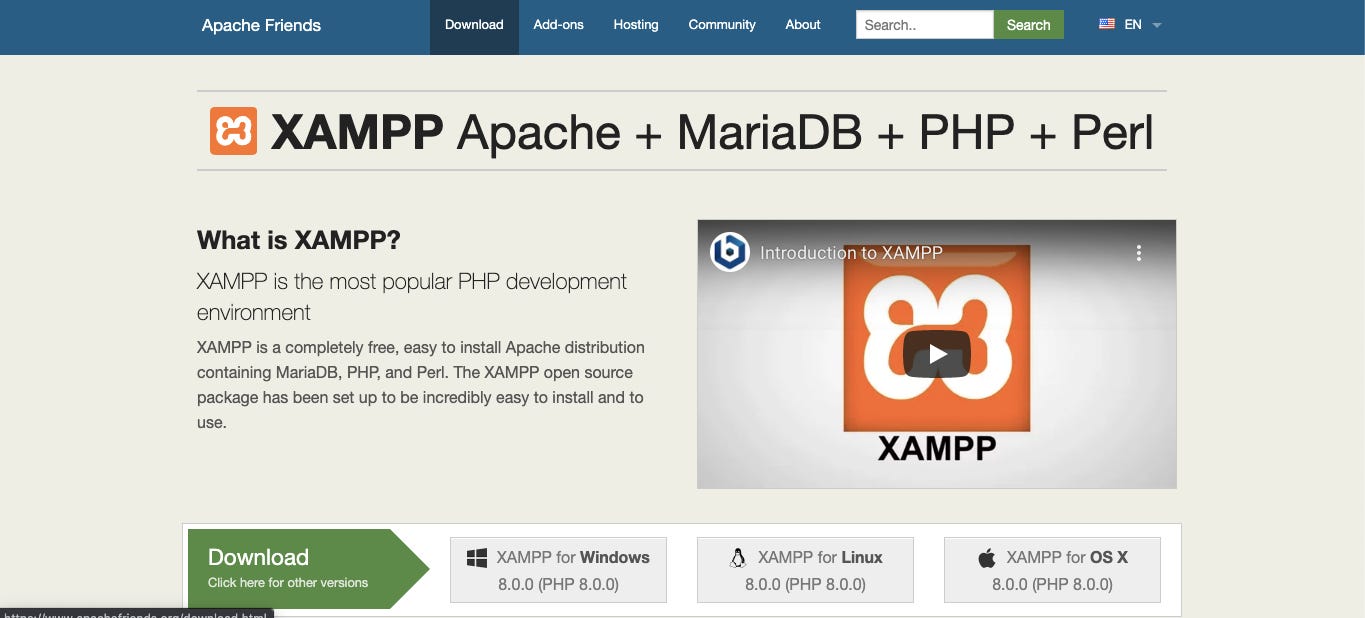This screenshot has height=618, width=1365.
Task: Download XAMPP for Linux 8.0.0
Action: coord(805,570)
